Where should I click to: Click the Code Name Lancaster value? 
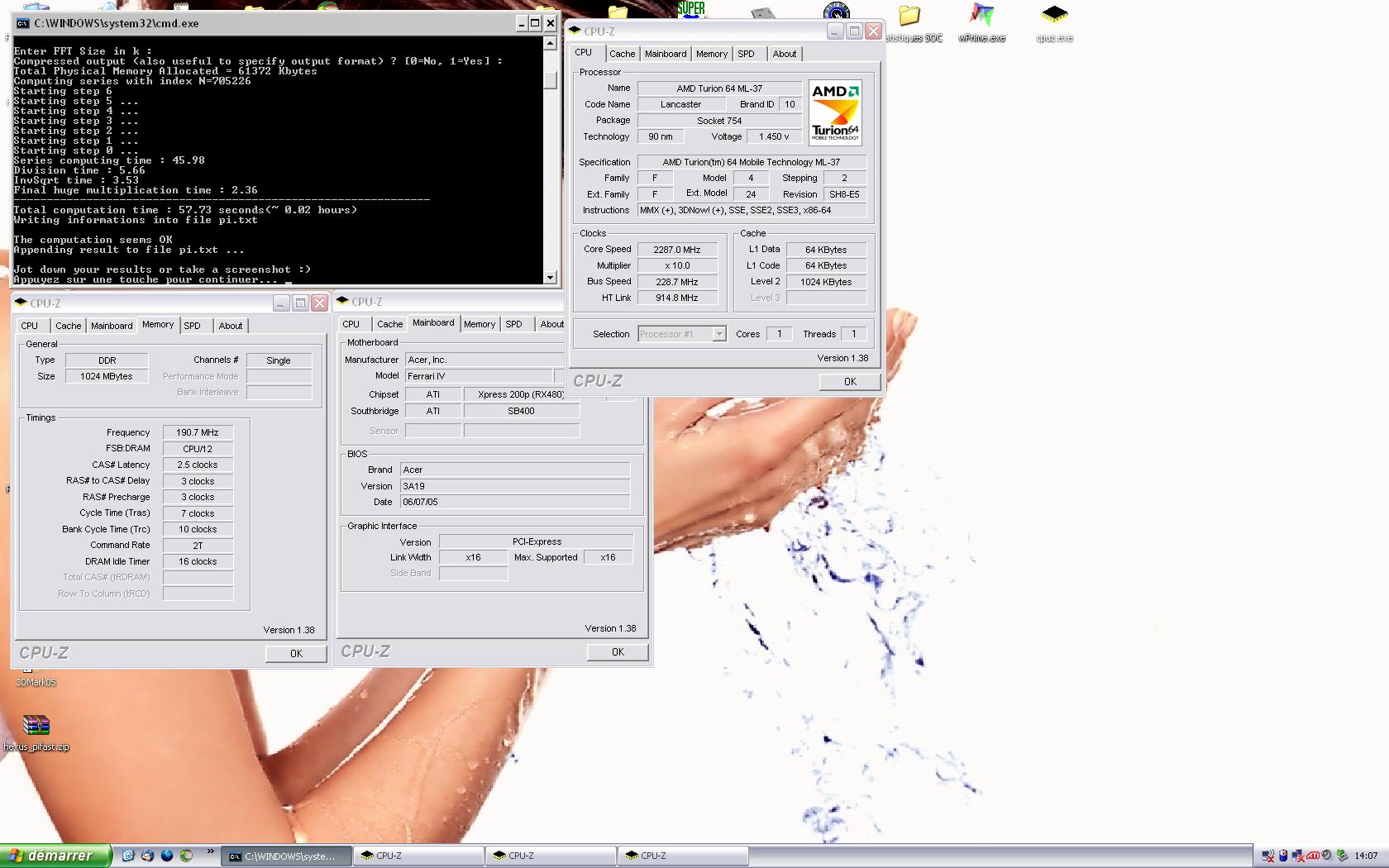[681, 104]
